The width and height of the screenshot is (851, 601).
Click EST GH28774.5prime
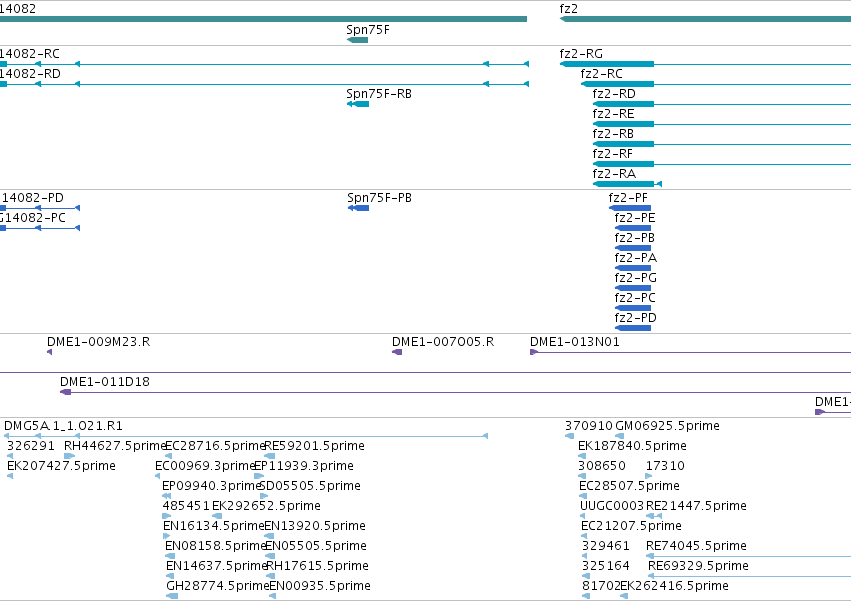(x=218, y=586)
